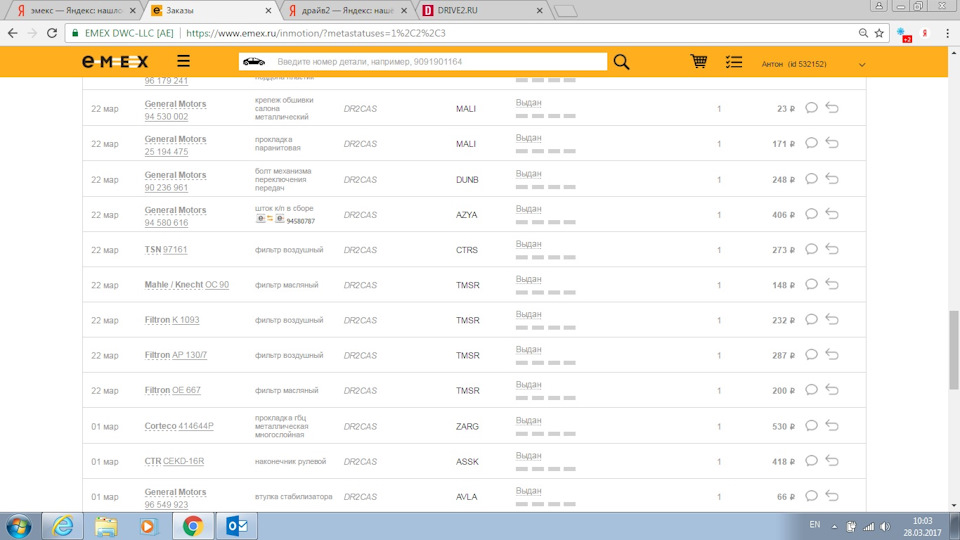Screen dimensions: 960x540
Task: Click return arrow for TSN 97161 row
Action: (x=831, y=249)
